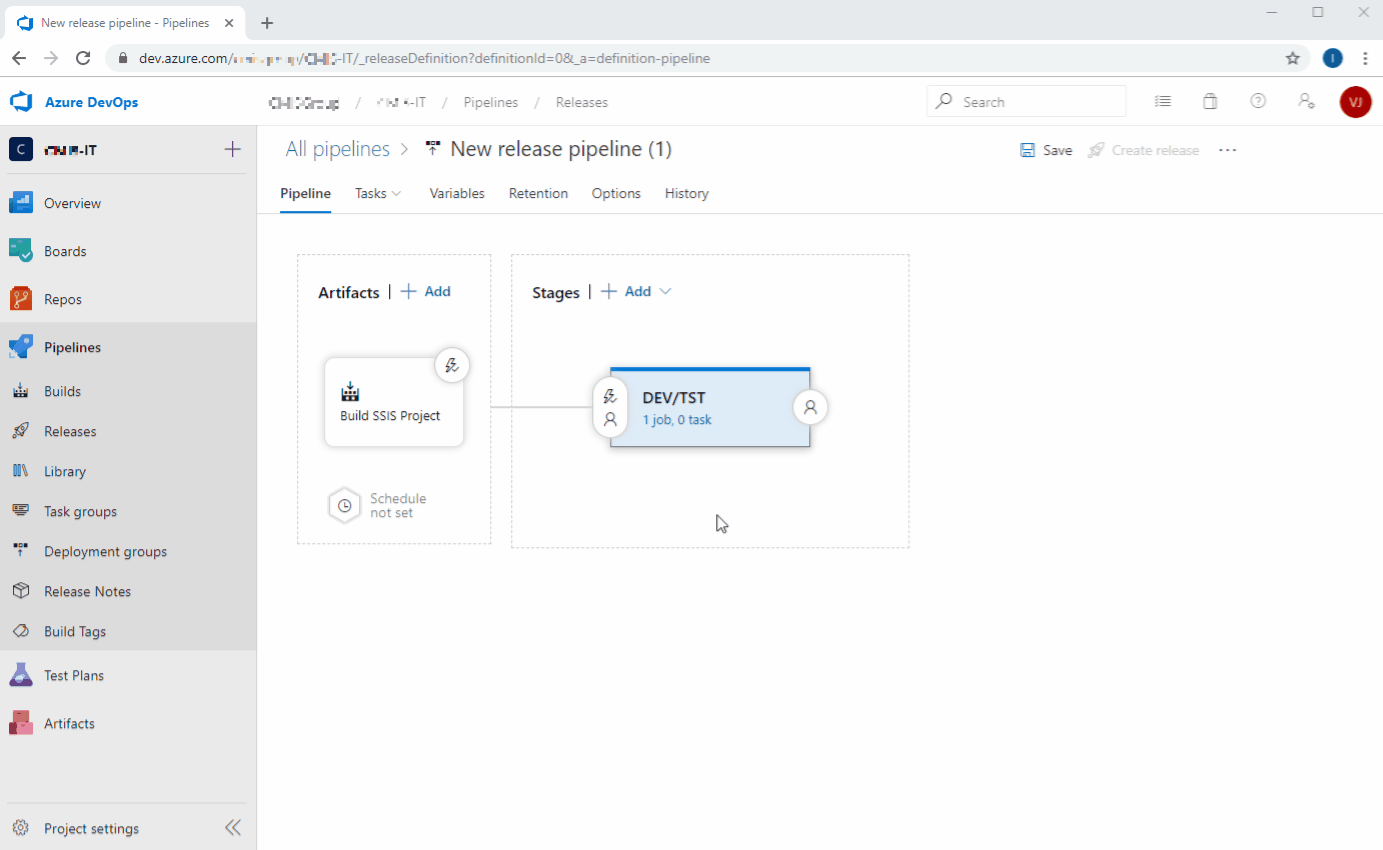Screen dimensions: 1383x850
Task: Open the more actions ellipsis menu
Action: (1227, 150)
